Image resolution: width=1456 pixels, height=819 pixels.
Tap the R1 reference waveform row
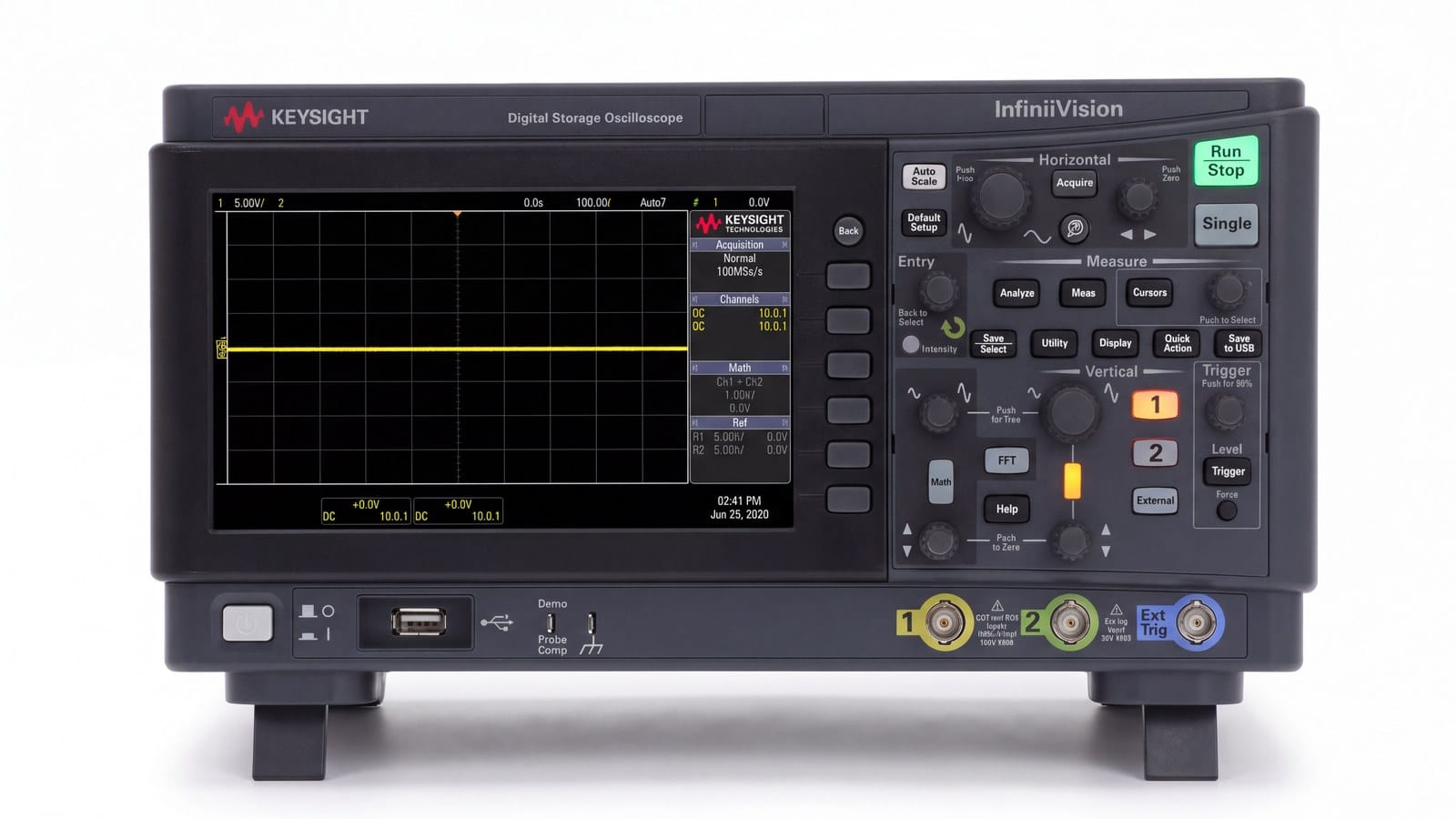point(740,437)
